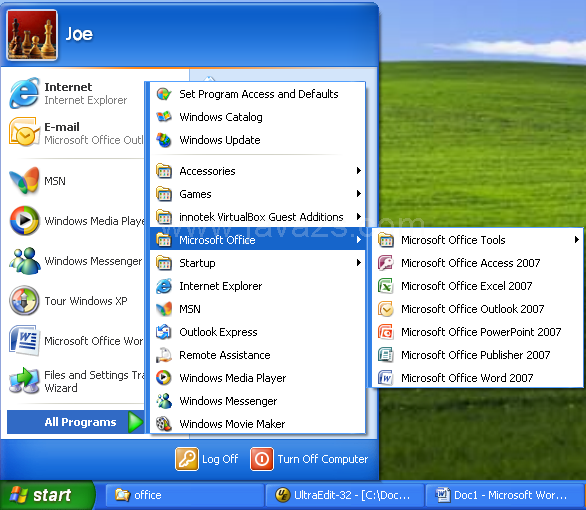Open the Games folder entry
The image size is (586, 510).
(257, 194)
